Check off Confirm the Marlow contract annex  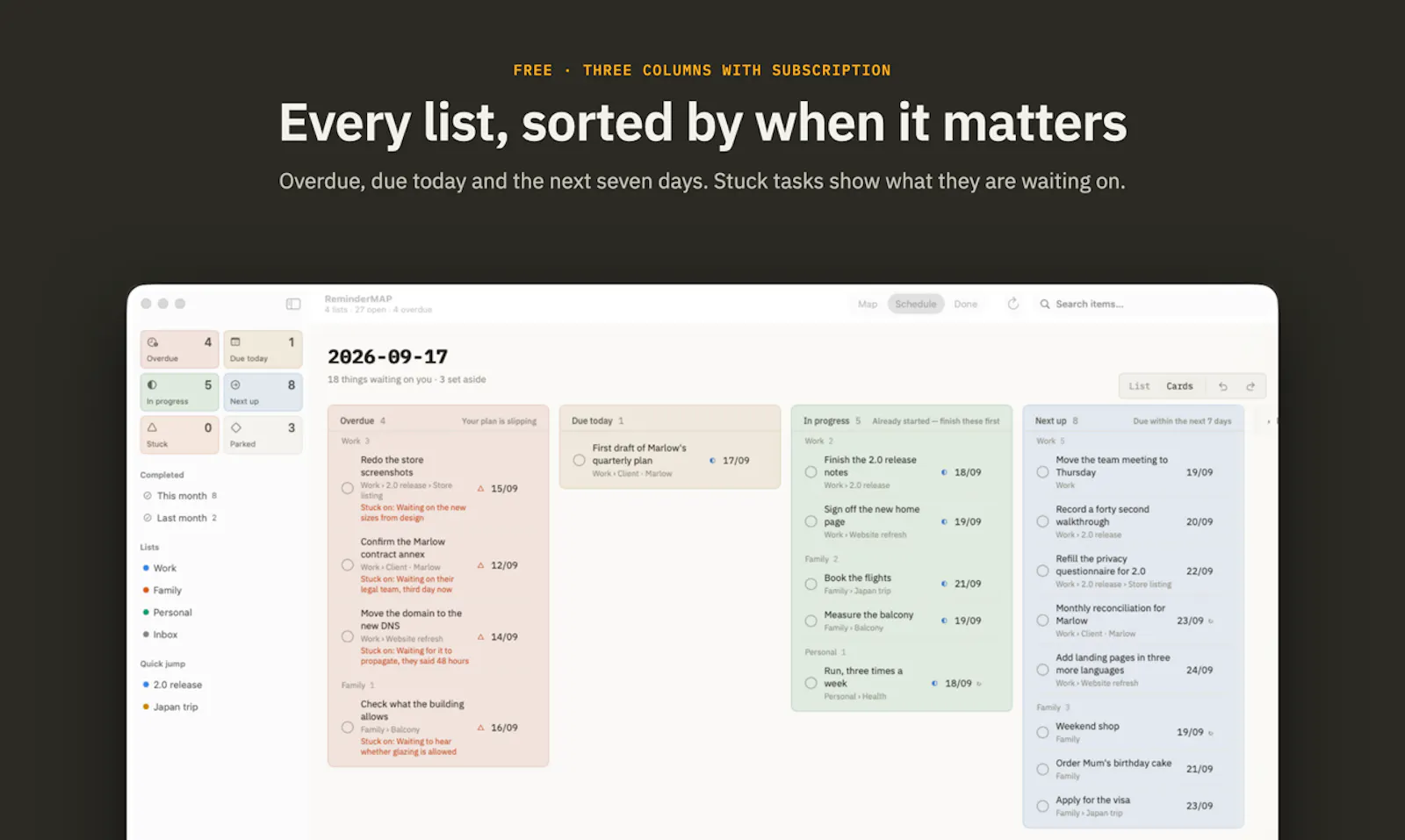348,565
